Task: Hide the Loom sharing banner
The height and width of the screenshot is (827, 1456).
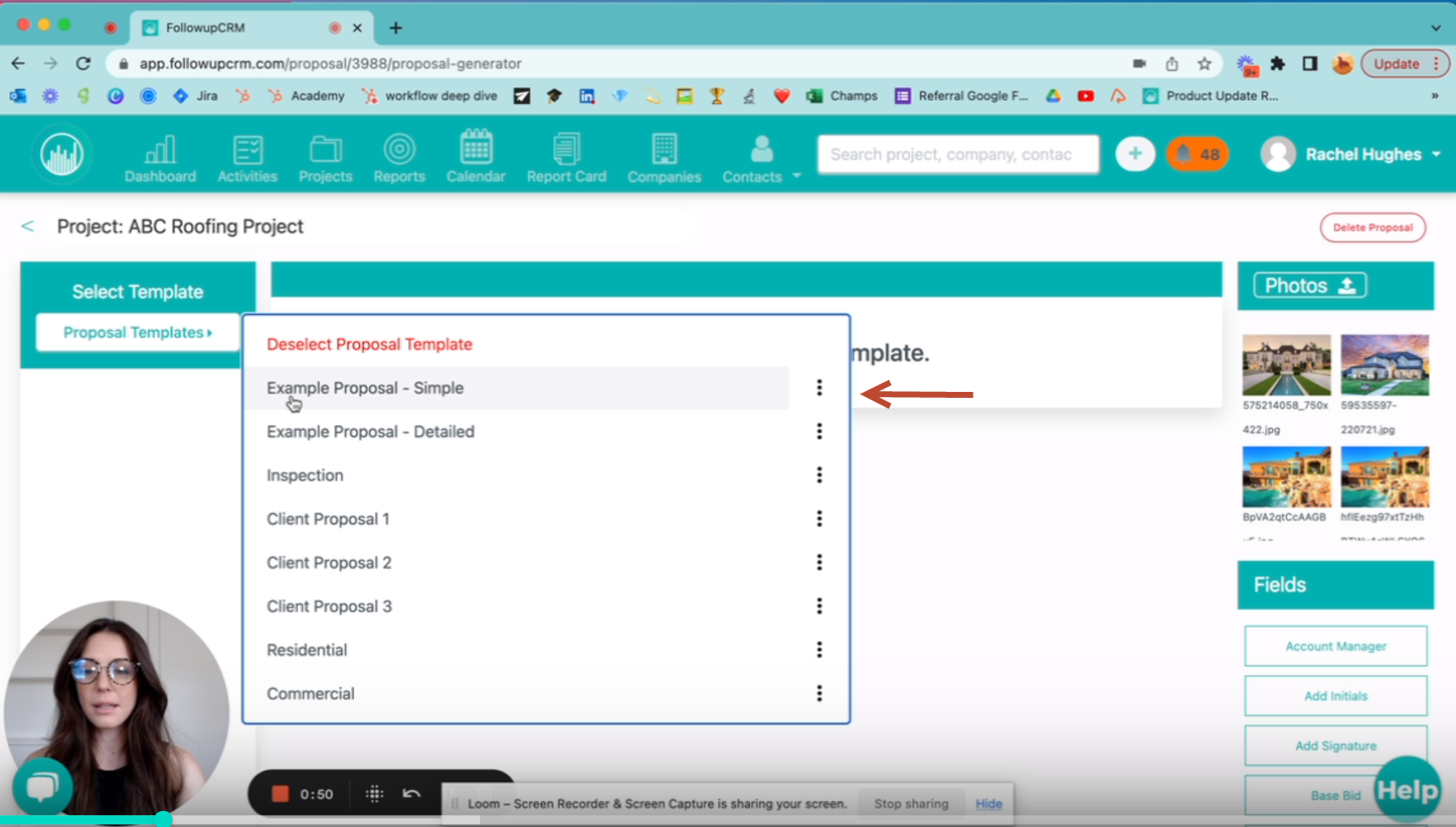Action: [x=988, y=803]
